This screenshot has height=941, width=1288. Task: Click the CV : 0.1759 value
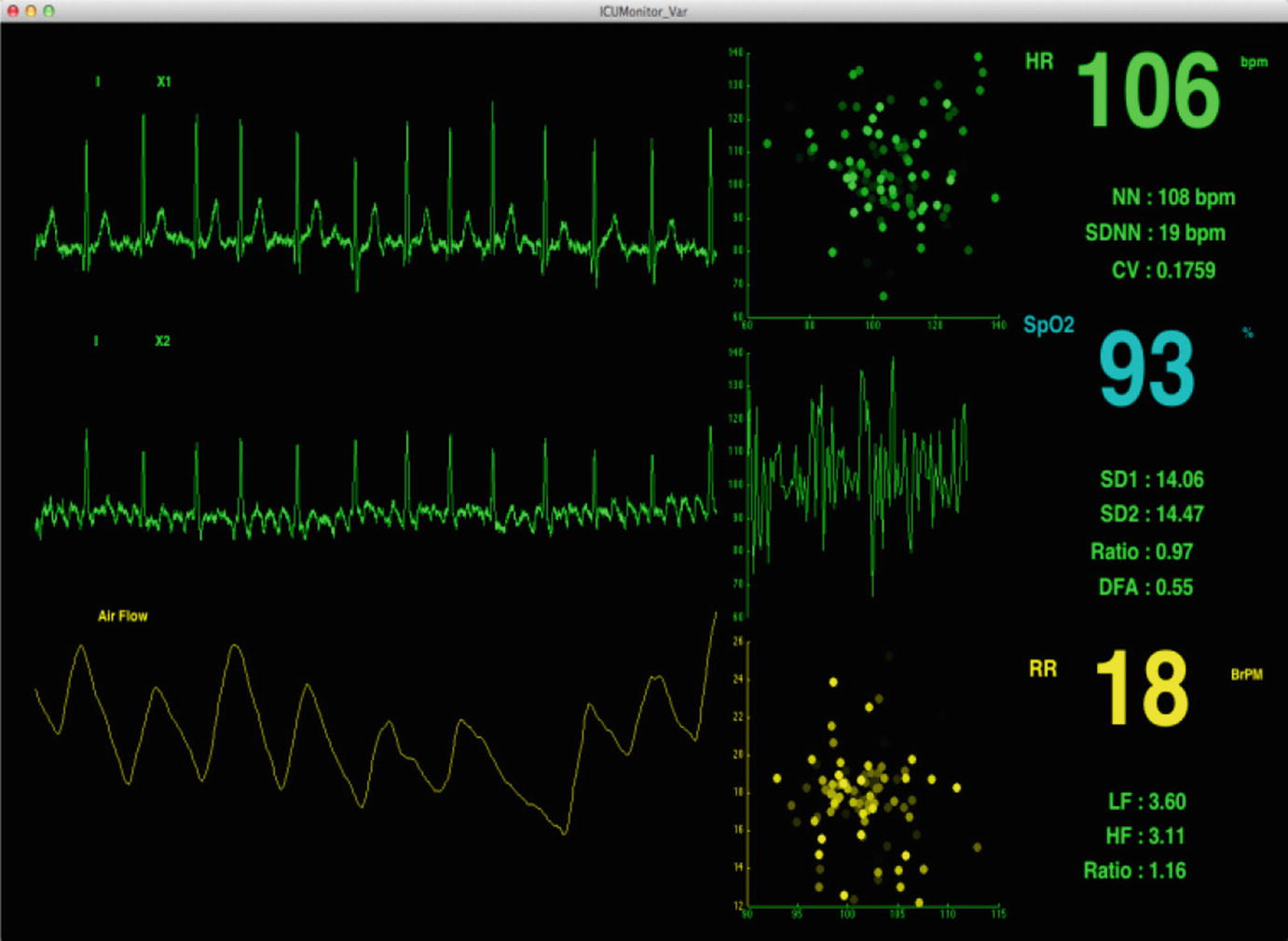1163,270
